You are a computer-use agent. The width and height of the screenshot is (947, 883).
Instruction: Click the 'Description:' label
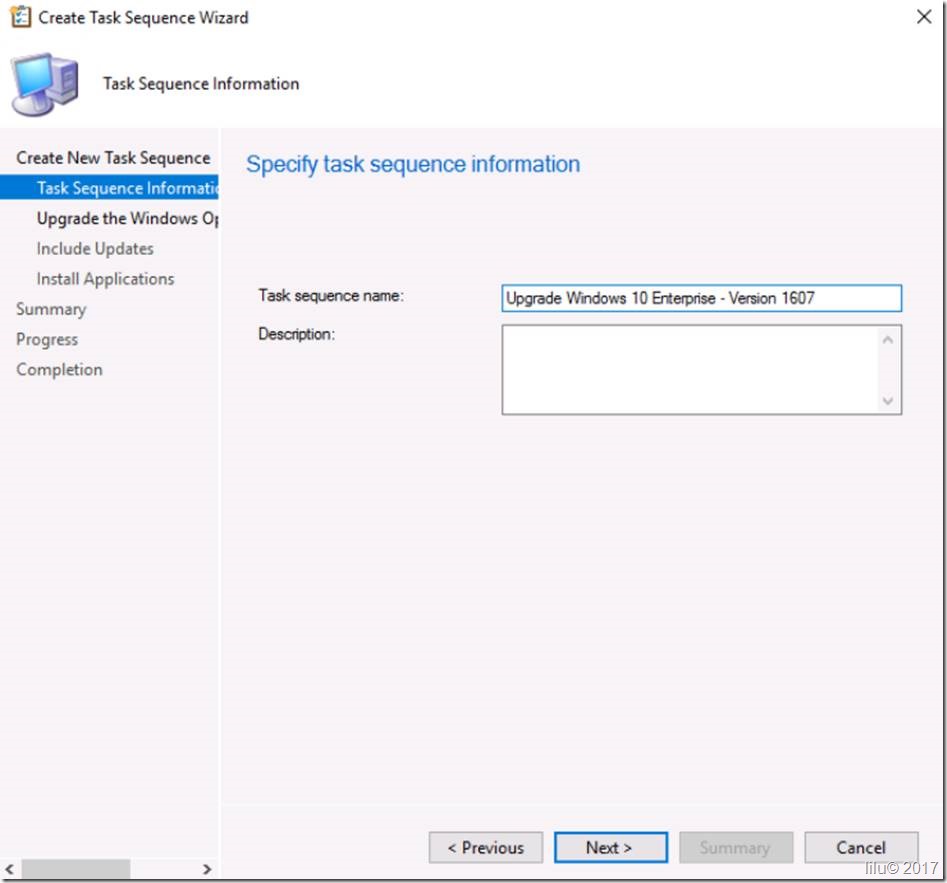pos(297,334)
